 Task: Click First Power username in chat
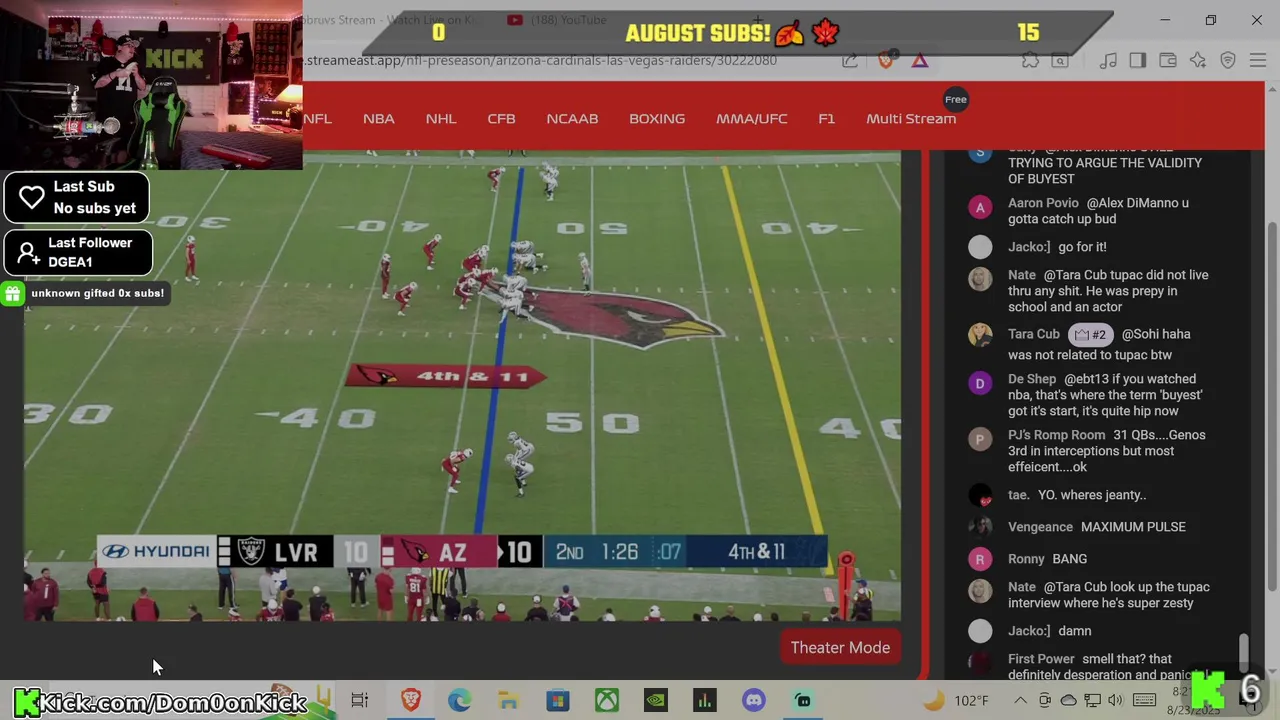(x=1041, y=659)
